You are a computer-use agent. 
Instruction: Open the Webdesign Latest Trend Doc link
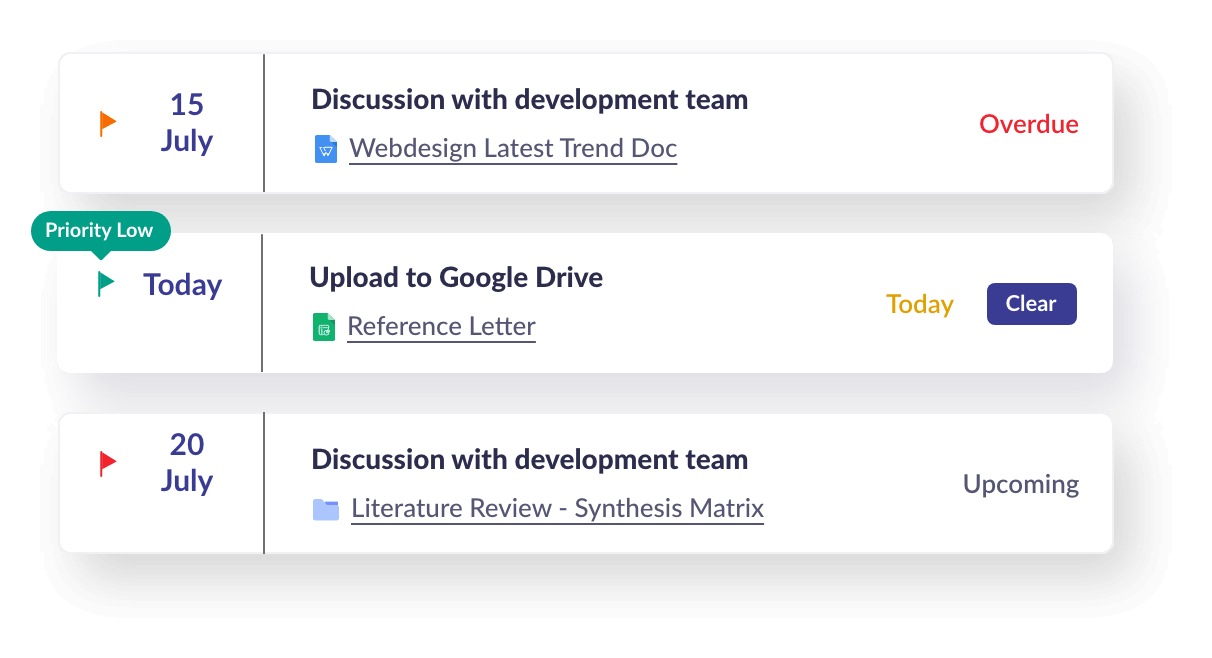513,149
